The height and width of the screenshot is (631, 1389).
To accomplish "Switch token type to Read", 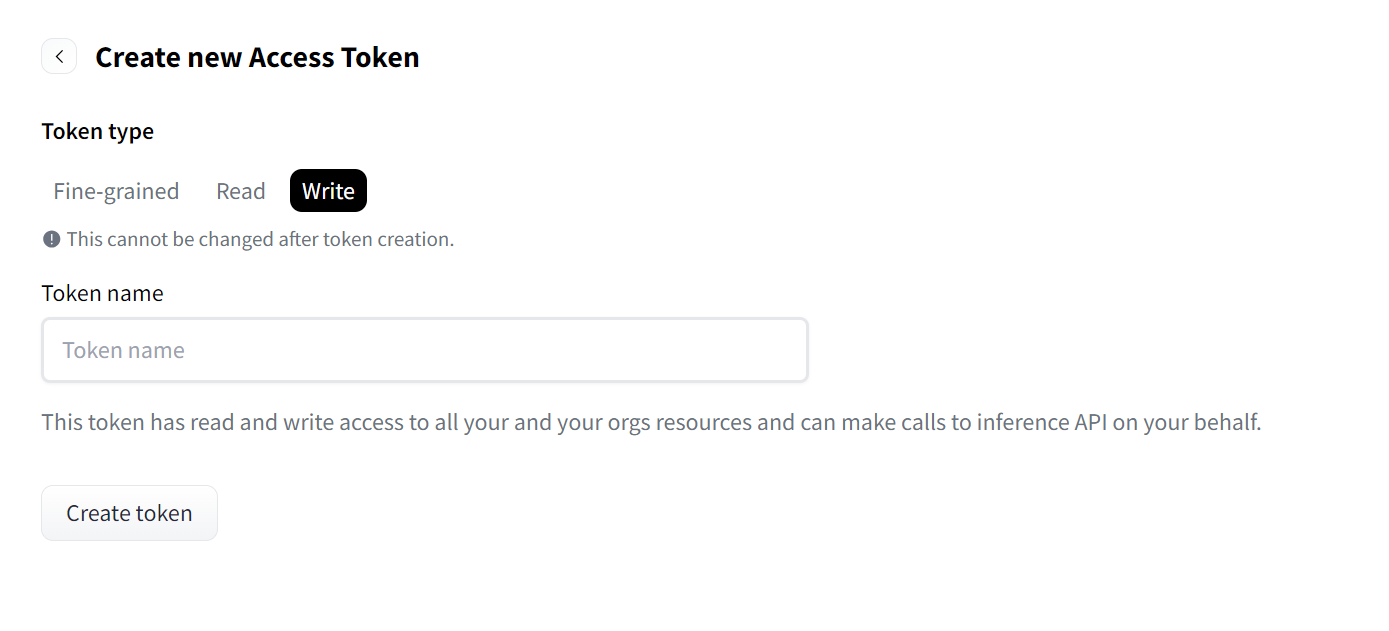I will click(x=240, y=191).
